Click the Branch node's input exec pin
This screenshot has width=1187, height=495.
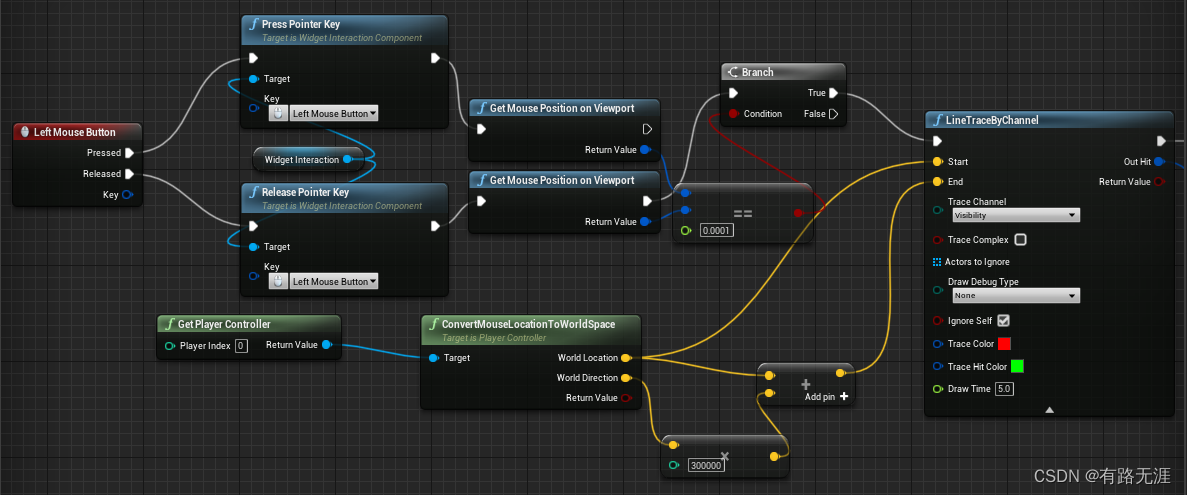tap(733, 93)
